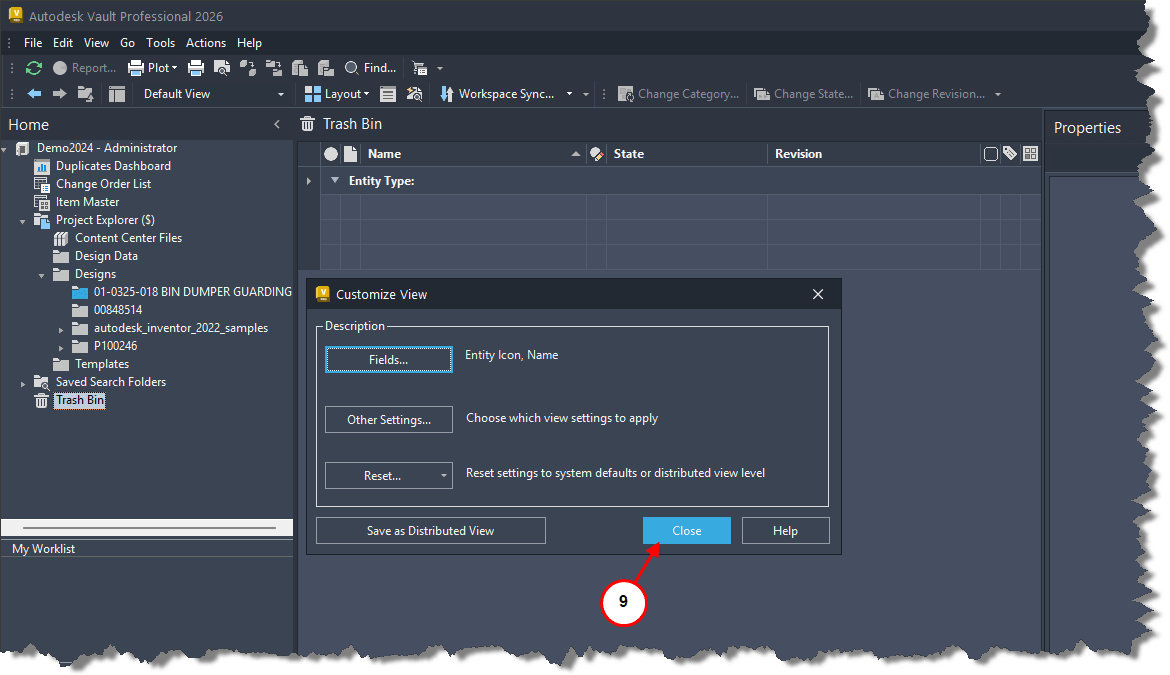Click the Name column header
1170x675 pixels.
473,154
